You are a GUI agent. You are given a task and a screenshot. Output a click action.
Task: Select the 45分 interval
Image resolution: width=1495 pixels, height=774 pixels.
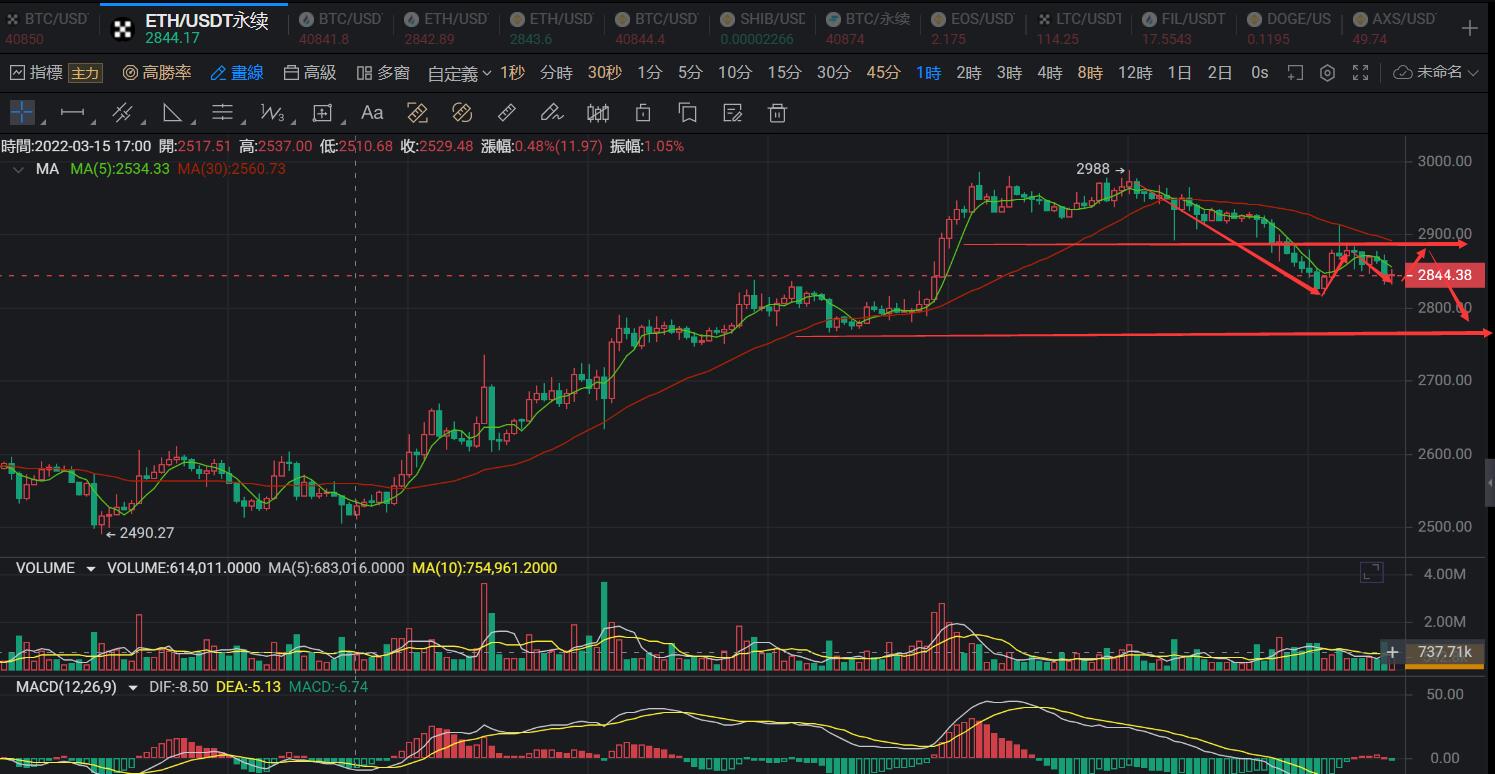[883, 73]
